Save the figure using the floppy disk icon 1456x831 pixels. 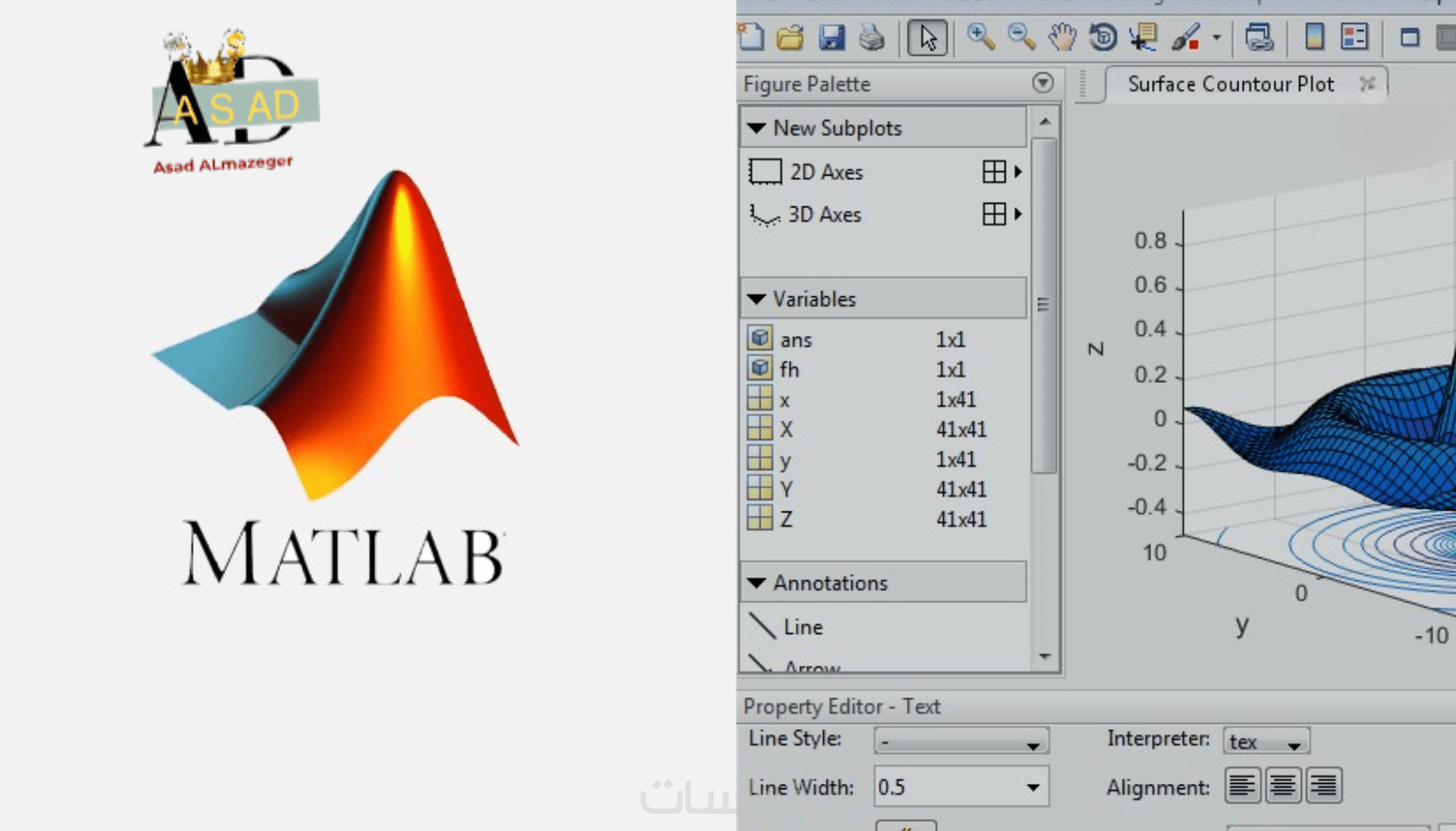click(832, 37)
